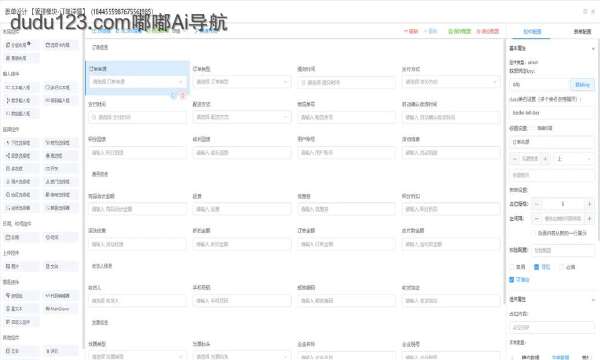Switch to the 表单配置 tab
The image size is (600, 360).
(582, 32)
